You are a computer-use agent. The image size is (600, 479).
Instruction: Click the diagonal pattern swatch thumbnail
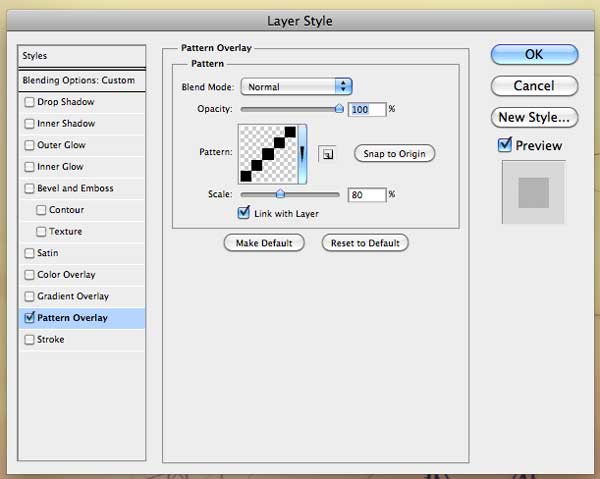[268, 154]
